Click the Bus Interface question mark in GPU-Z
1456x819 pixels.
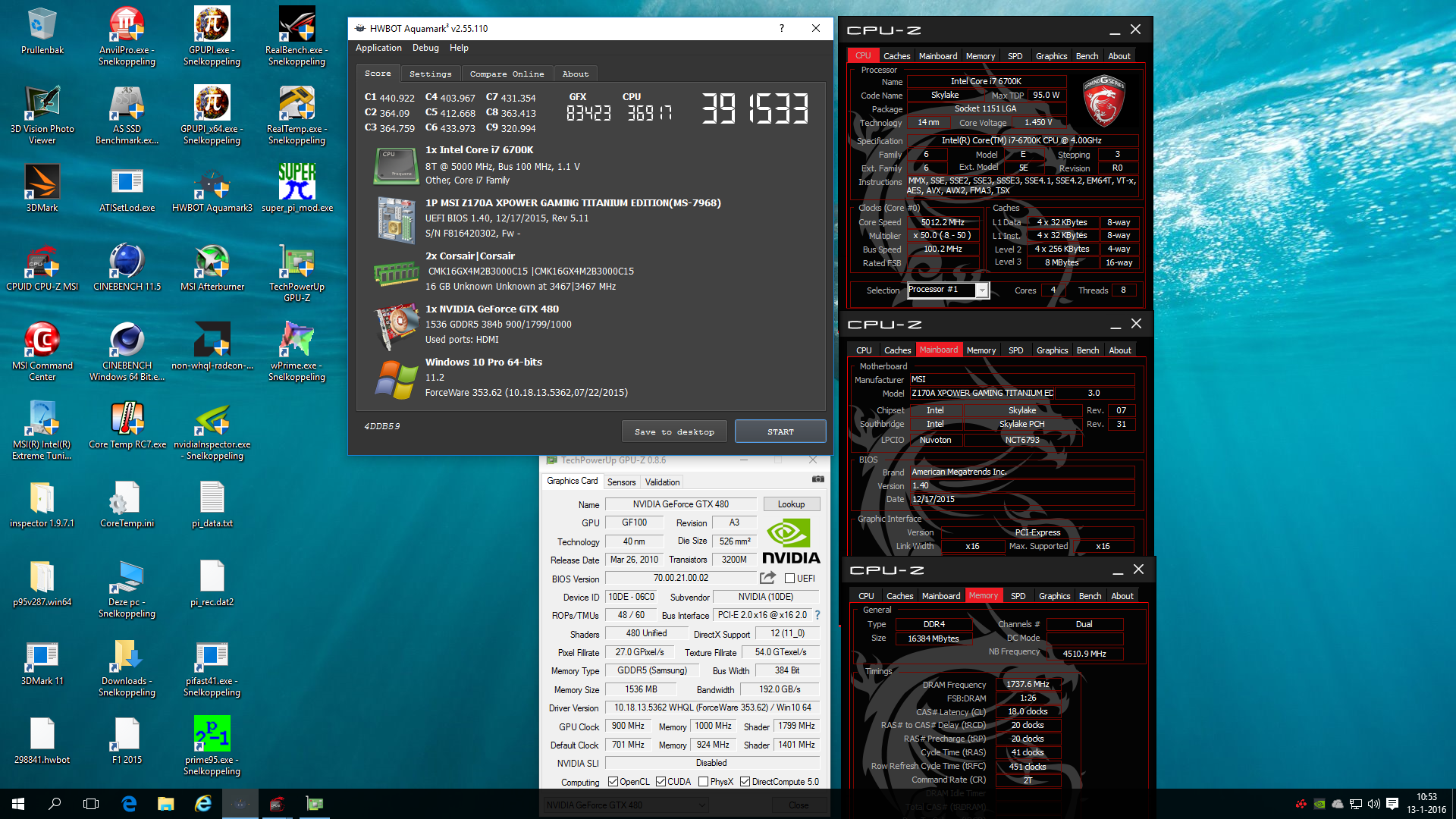coord(817,615)
